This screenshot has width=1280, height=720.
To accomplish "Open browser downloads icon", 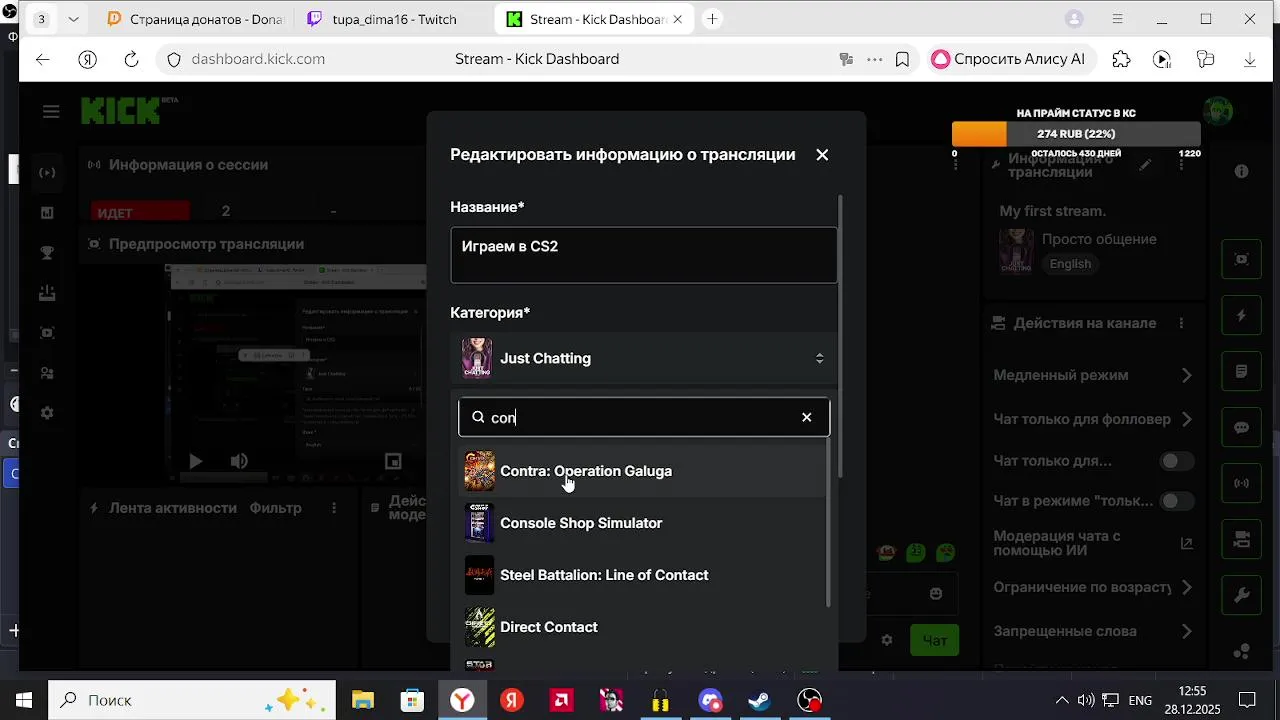I will 1250,60.
